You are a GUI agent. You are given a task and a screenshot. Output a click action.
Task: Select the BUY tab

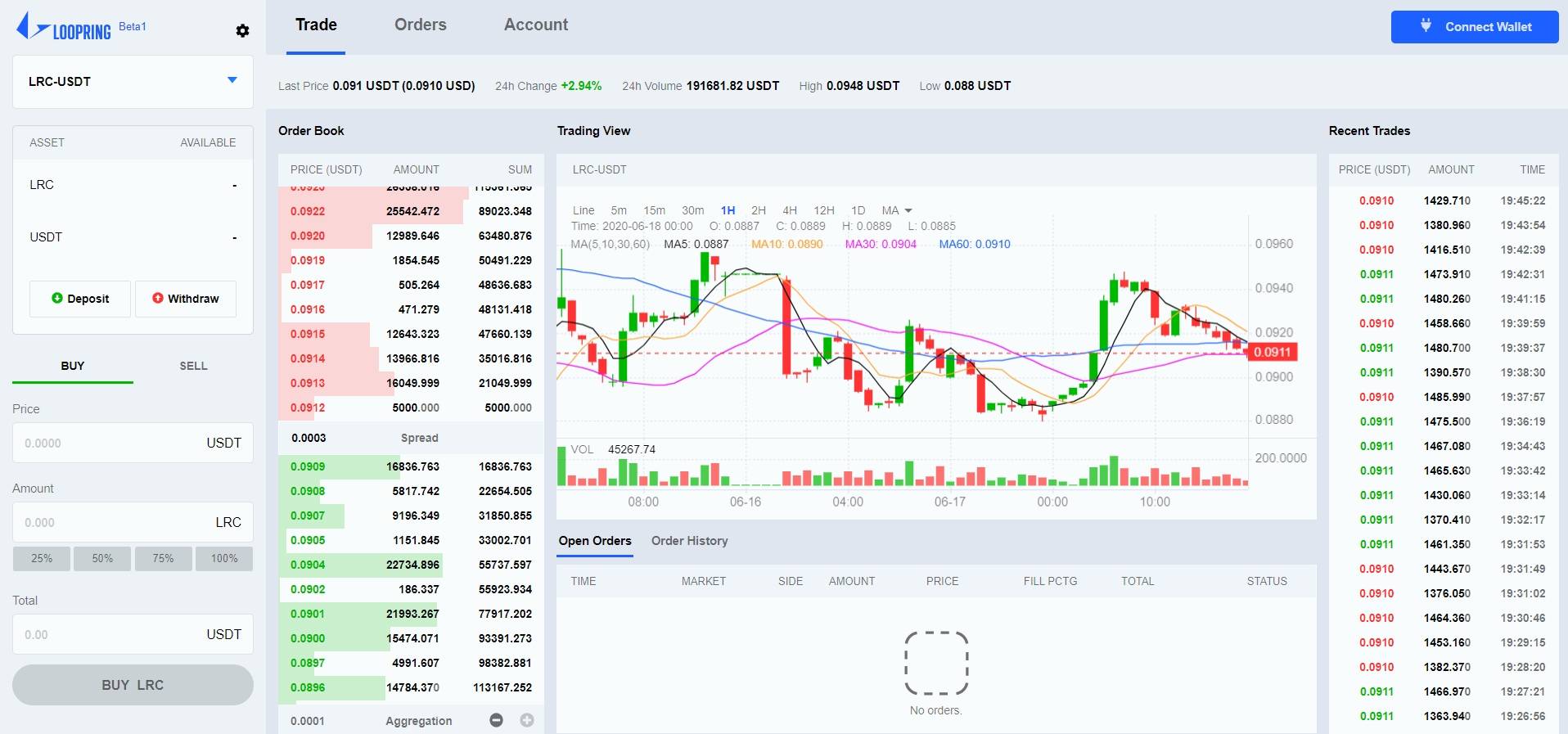[x=73, y=366]
